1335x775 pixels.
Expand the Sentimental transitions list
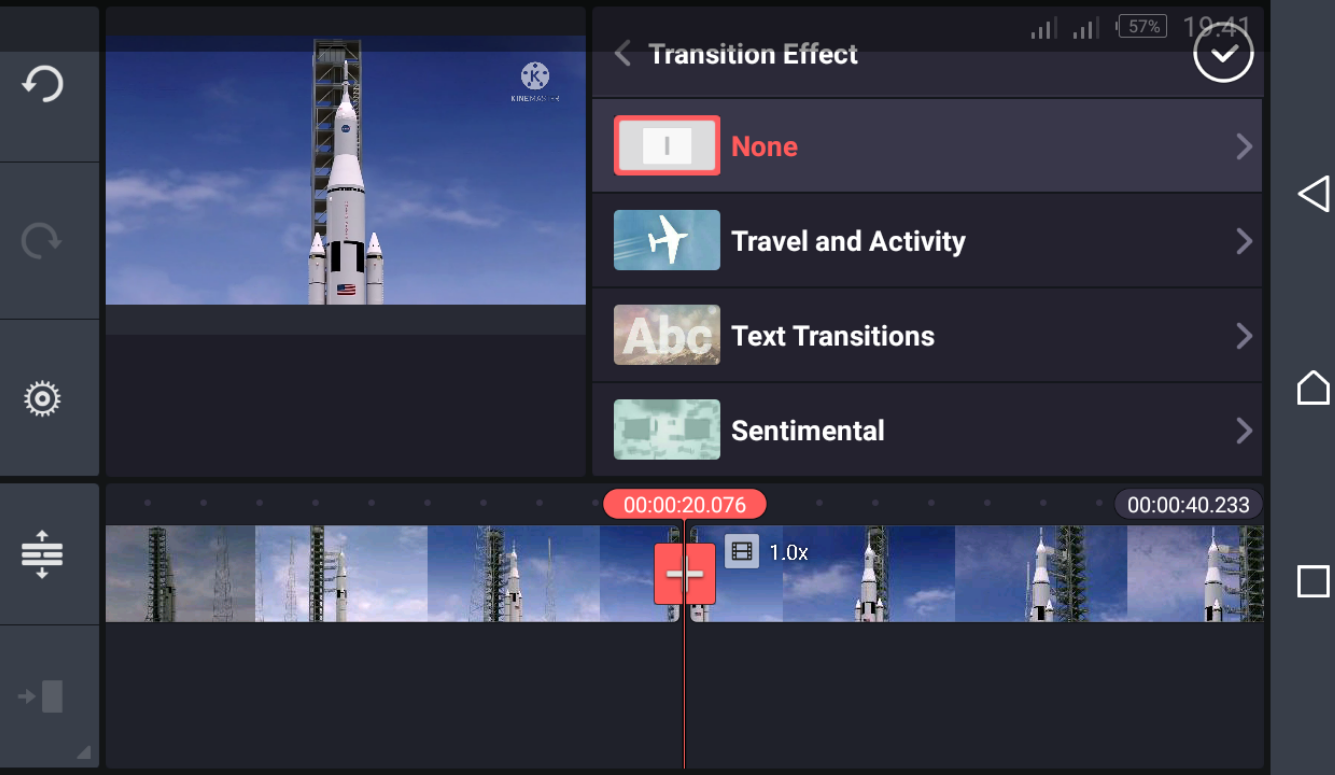[x=1244, y=430]
